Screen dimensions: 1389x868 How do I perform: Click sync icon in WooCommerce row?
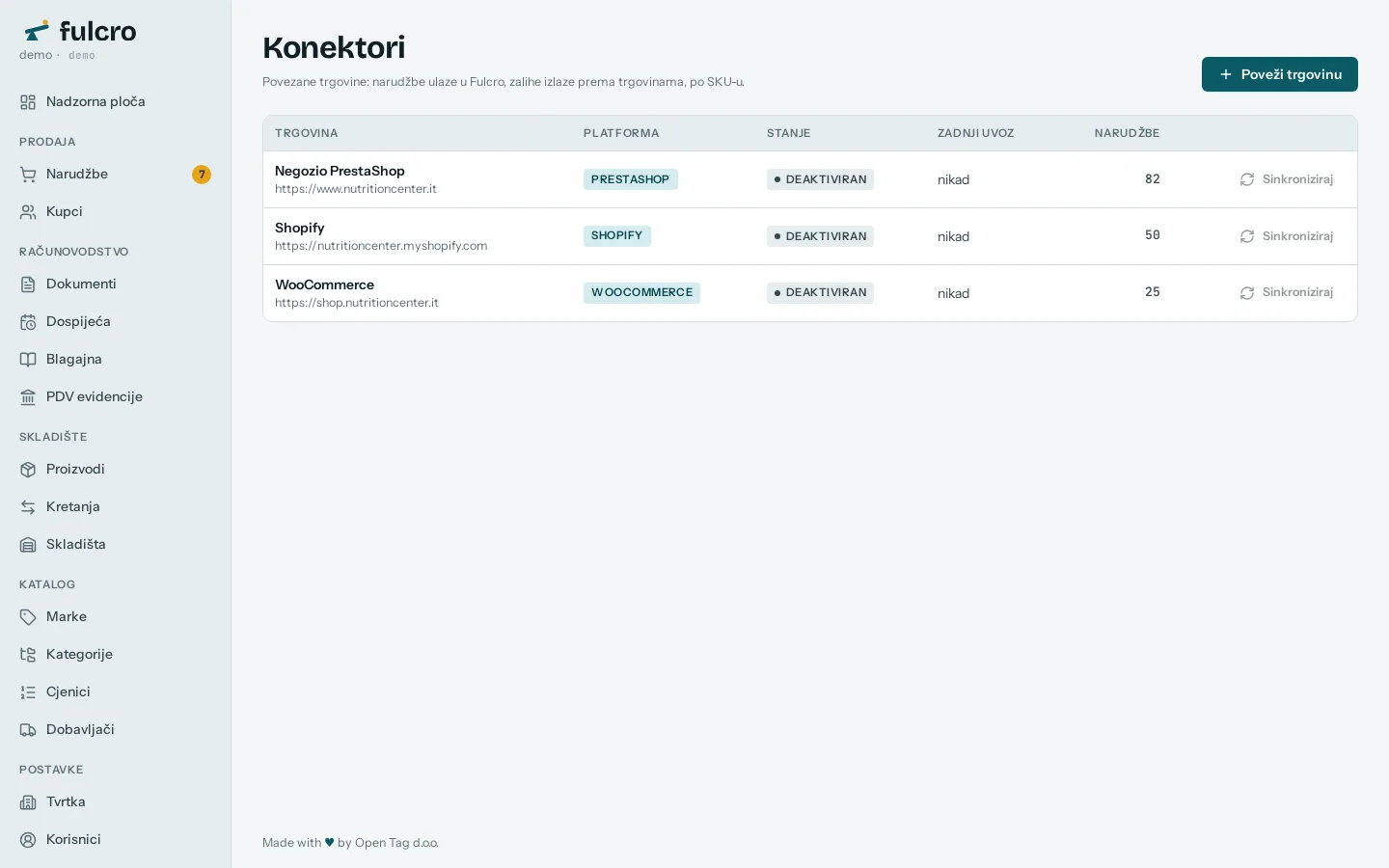(x=1247, y=293)
